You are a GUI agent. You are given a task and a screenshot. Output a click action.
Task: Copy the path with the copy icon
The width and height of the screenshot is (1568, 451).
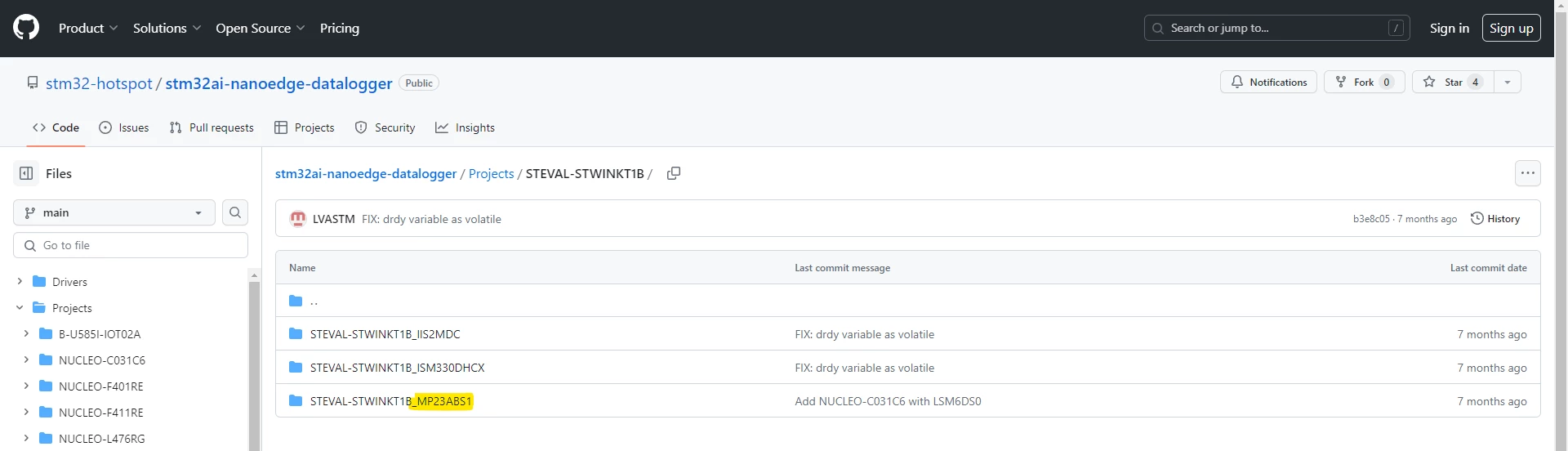point(674,173)
